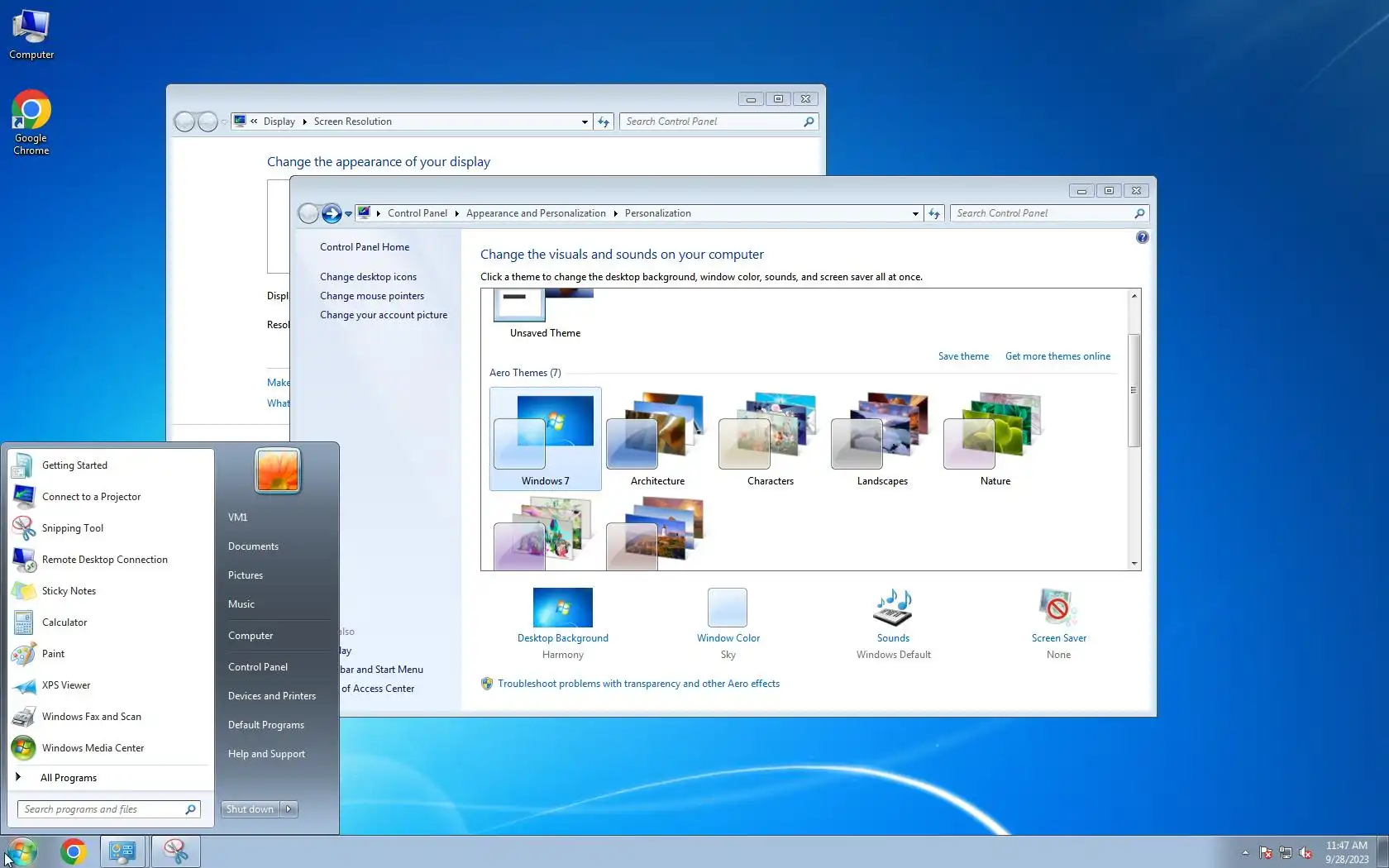Open Troubleshoot problems with transparency link
This screenshot has height=868, width=1389.
[638, 684]
